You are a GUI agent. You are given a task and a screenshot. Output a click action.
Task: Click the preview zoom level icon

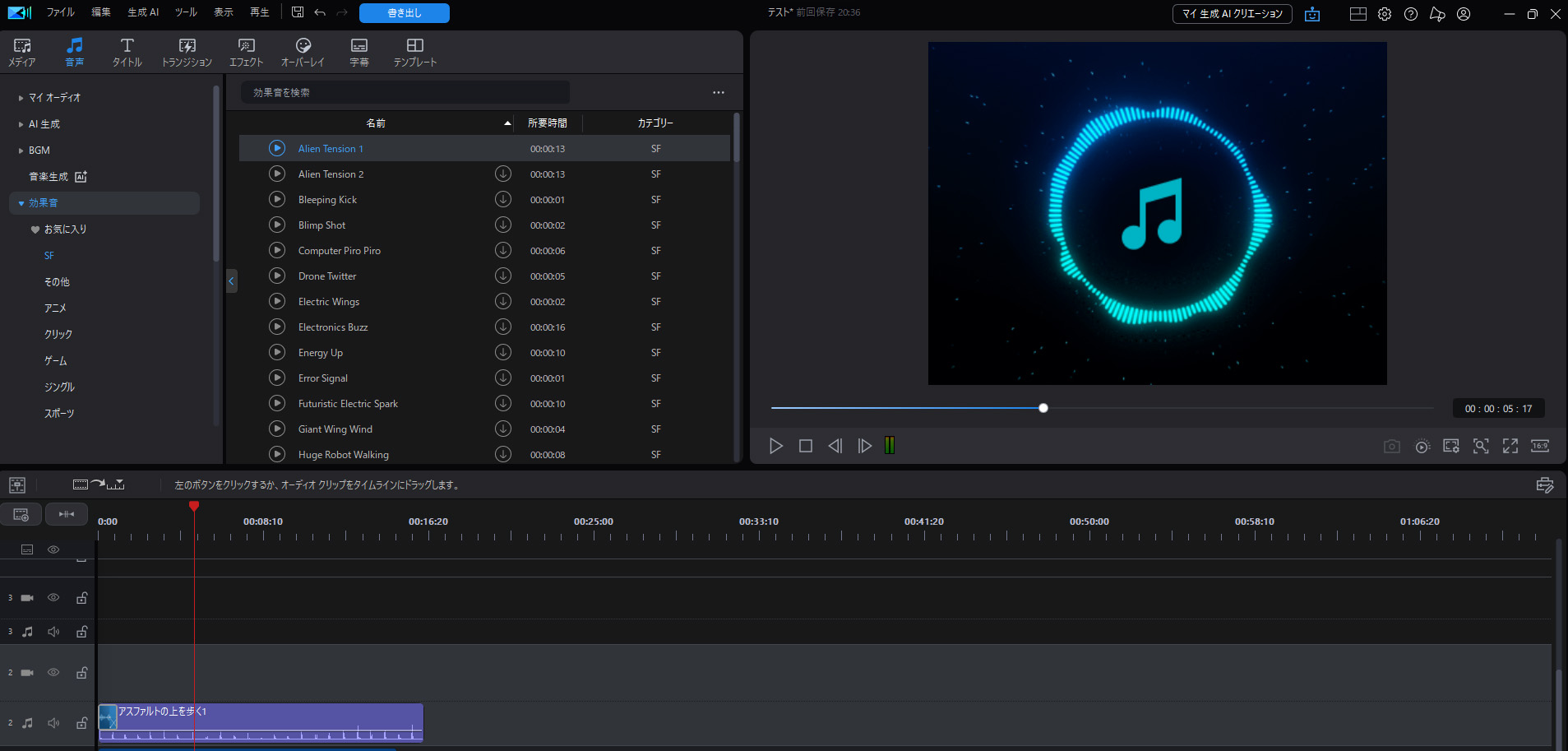tap(1481, 445)
